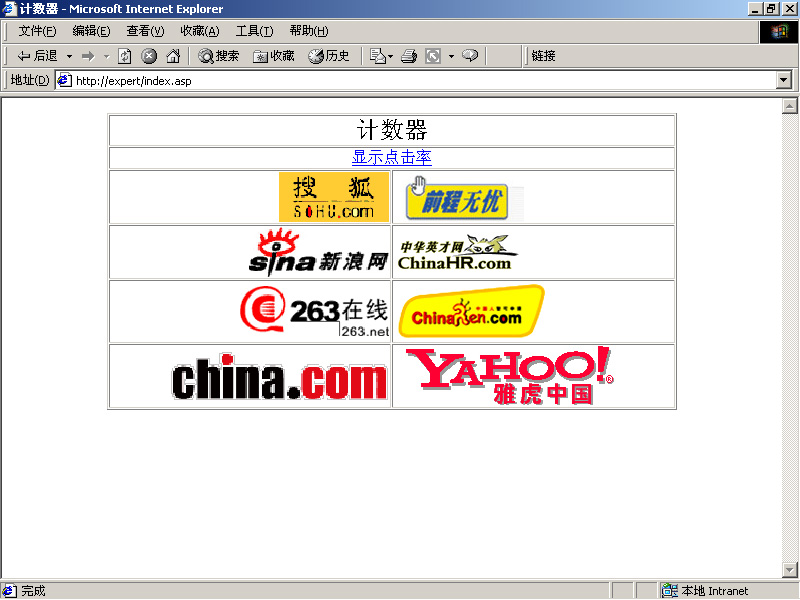Open the 文件(F) menu

coord(37,31)
